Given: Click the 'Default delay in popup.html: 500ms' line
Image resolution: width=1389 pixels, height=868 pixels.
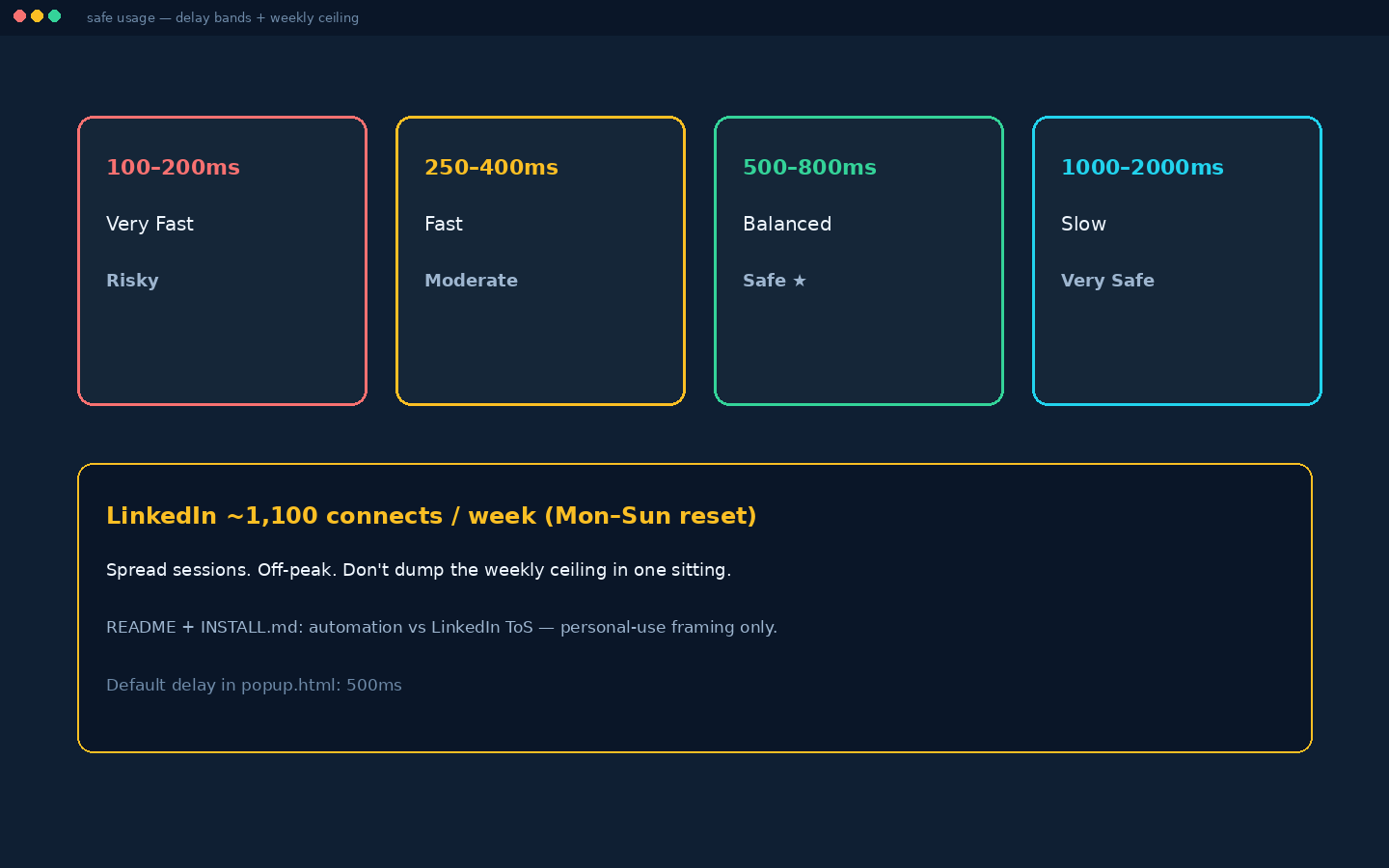Looking at the screenshot, I should click(x=254, y=685).
